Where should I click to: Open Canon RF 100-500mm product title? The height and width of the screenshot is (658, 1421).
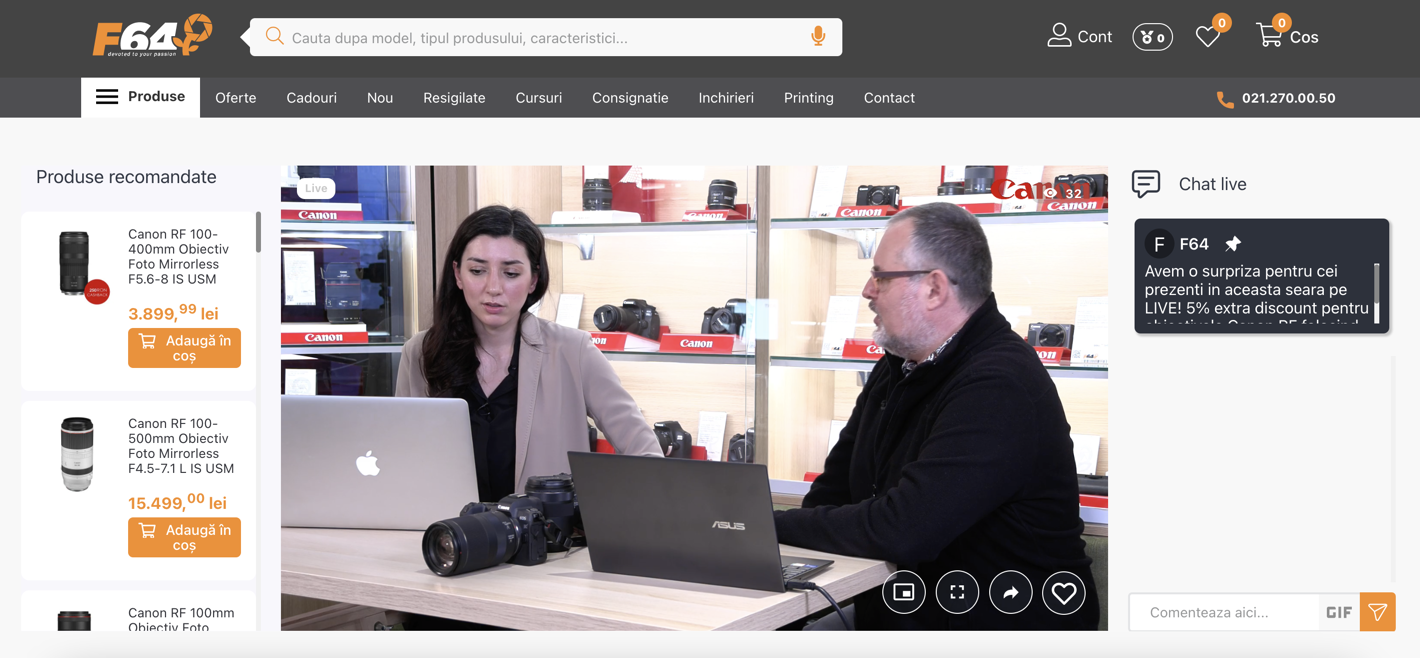pos(181,446)
